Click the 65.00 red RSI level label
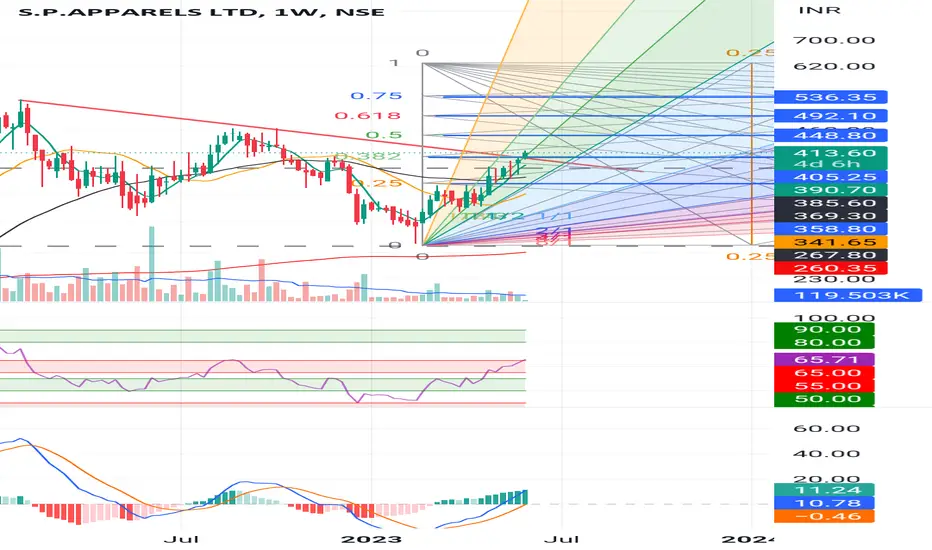Image resolution: width=932 pixels, height=550 pixels. click(x=824, y=373)
